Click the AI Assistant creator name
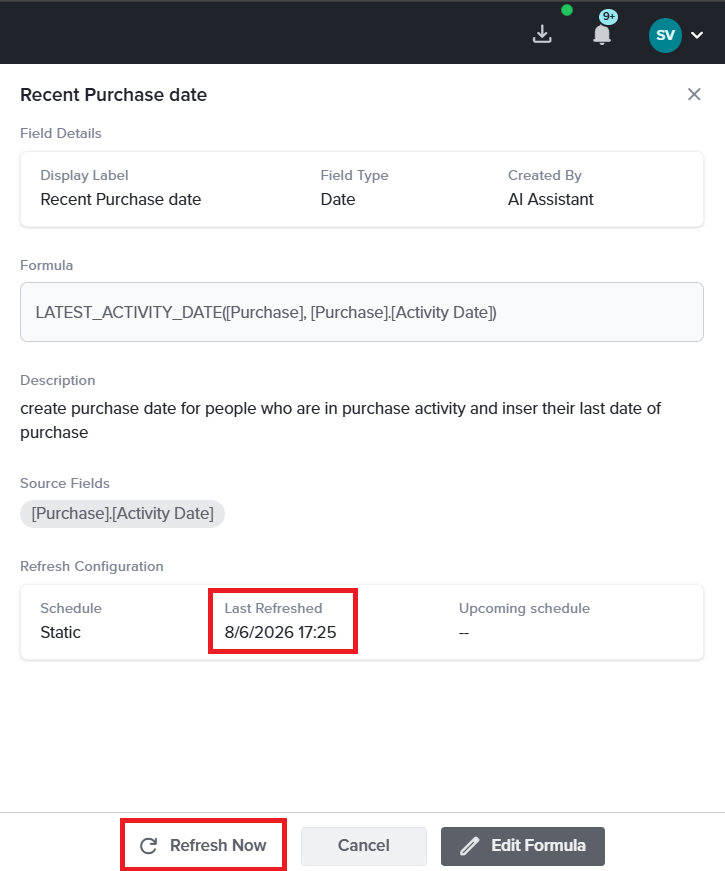Viewport: 725px width, 871px height. tap(551, 199)
